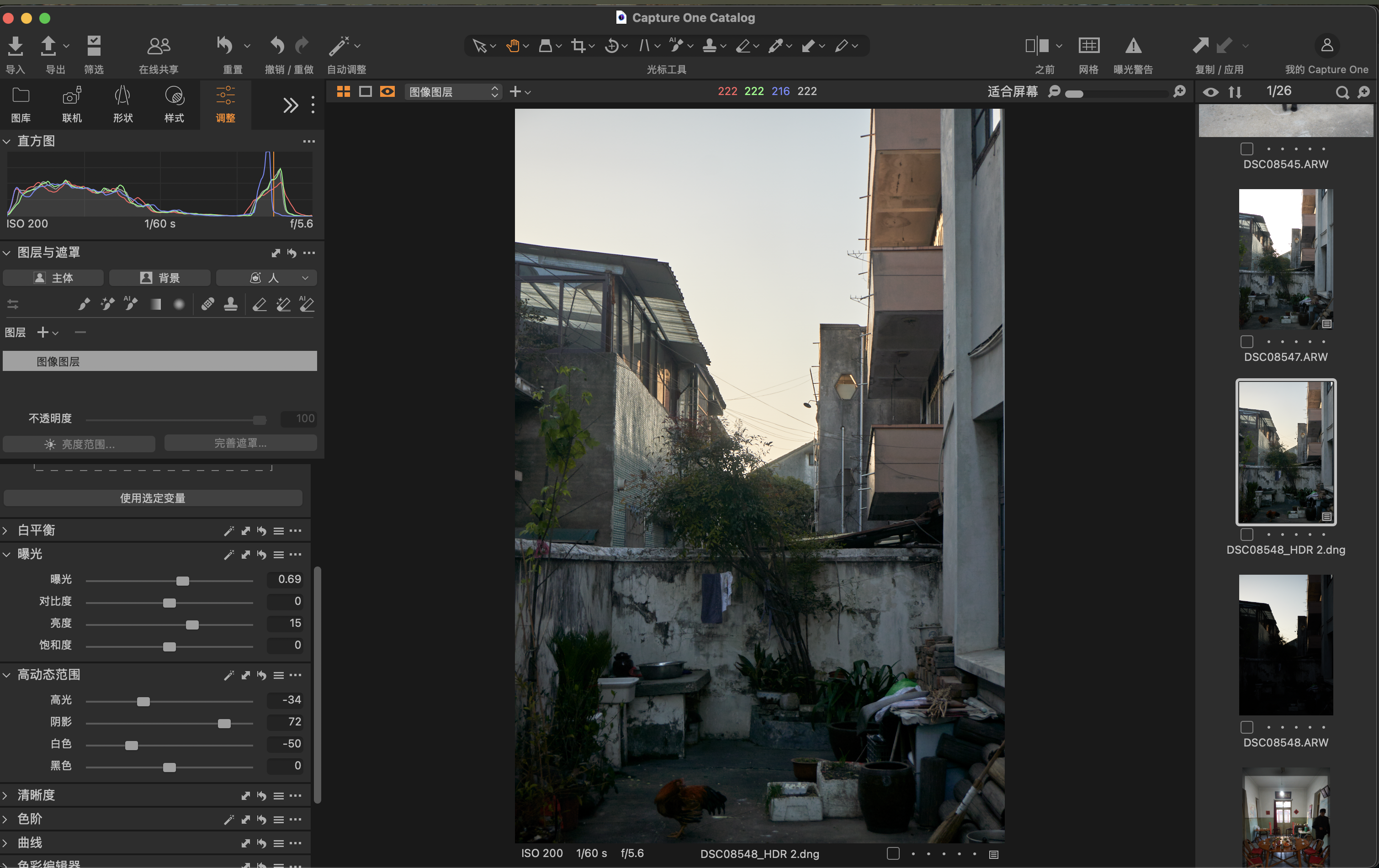This screenshot has height=868, width=1379.
Task: Toggle browser visibility eye icon
Action: tap(1210, 92)
